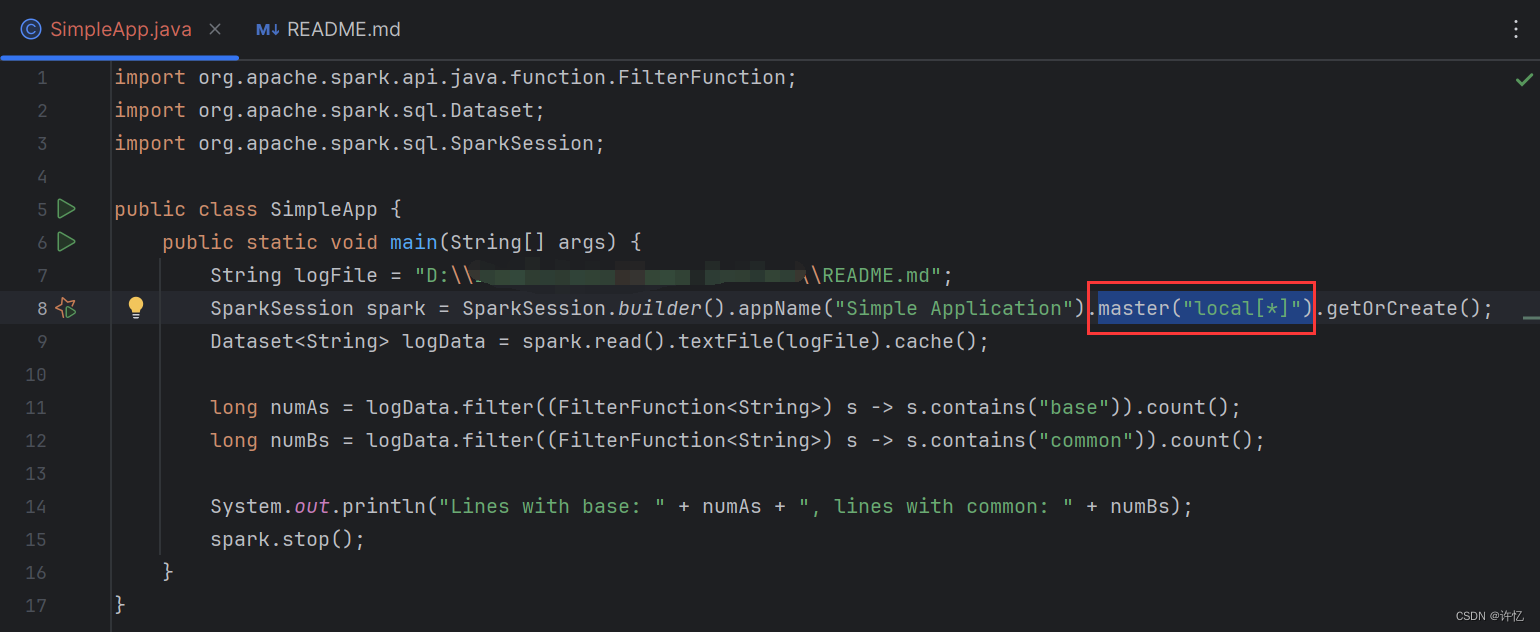Click the 'main' method name
This screenshot has width=1540, height=632.
414,242
